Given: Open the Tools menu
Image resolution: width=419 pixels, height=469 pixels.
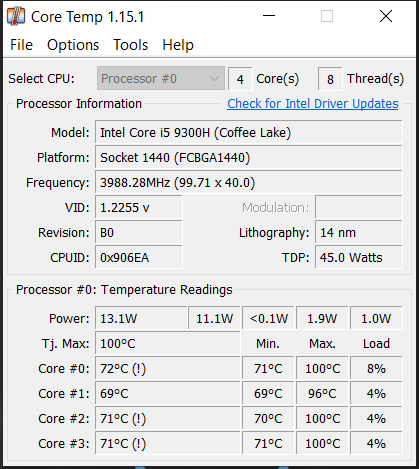Looking at the screenshot, I should pyautogui.click(x=130, y=45).
